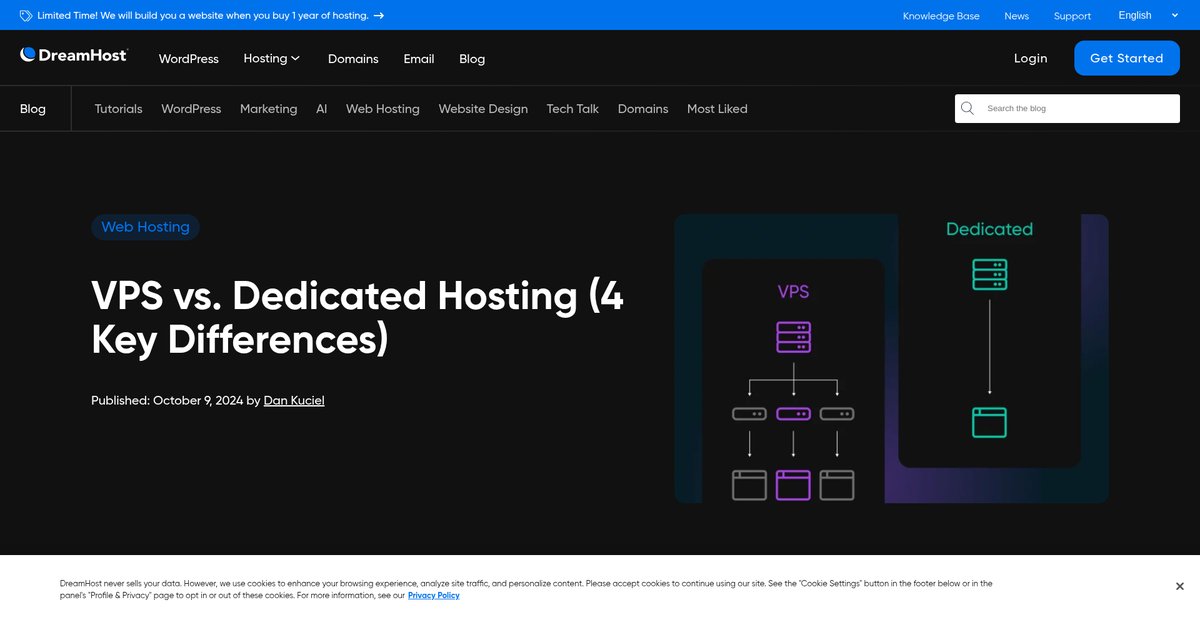Image resolution: width=1200 pixels, height=620 pixels.
Task: Click the DreamHost logo
Action: click(x=74, y=55)
